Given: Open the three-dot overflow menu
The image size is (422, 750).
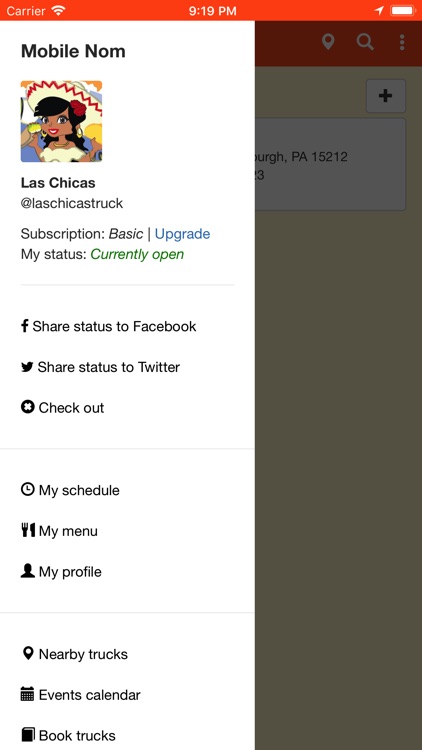Looking at the screenshot, I should (402, 42).
